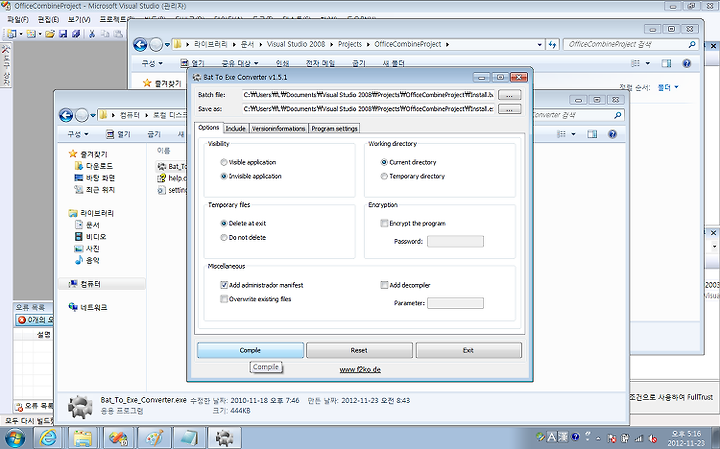Screen dimensions: 720x449
Task: Select 바탕 화면 in the navigation pane
Action: 95,178
